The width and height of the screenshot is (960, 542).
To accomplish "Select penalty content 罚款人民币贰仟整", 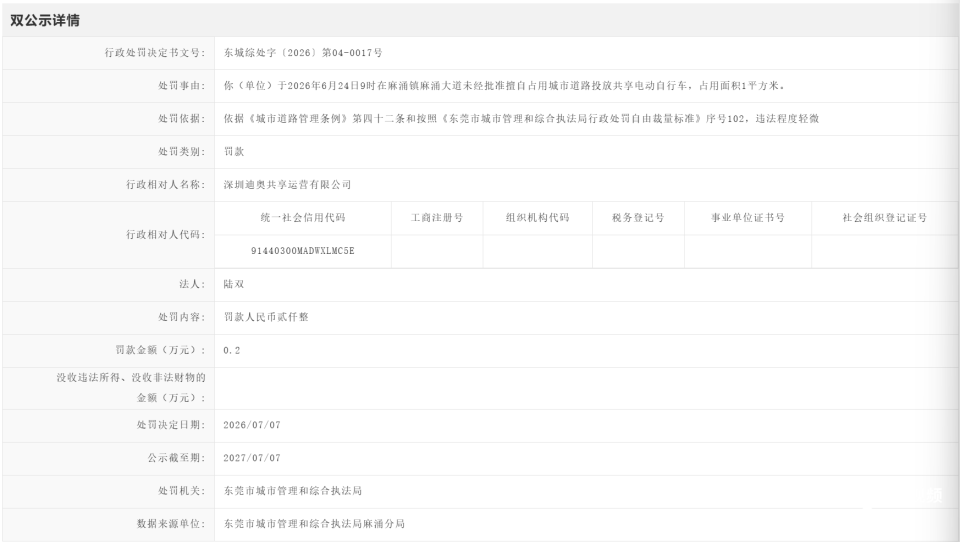I will [x=266, y=317].
